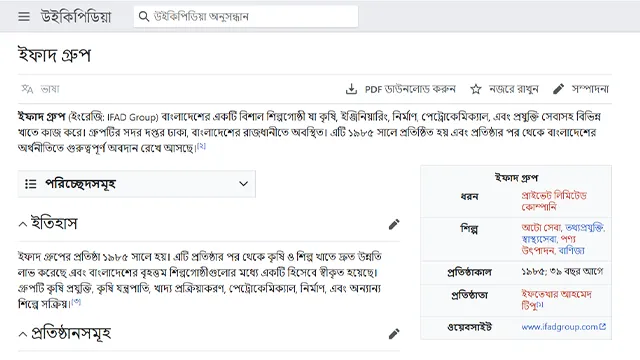Click the search magnifier icon
The height and width of the screenshot is (360, 640).
(x=144, y=16)
